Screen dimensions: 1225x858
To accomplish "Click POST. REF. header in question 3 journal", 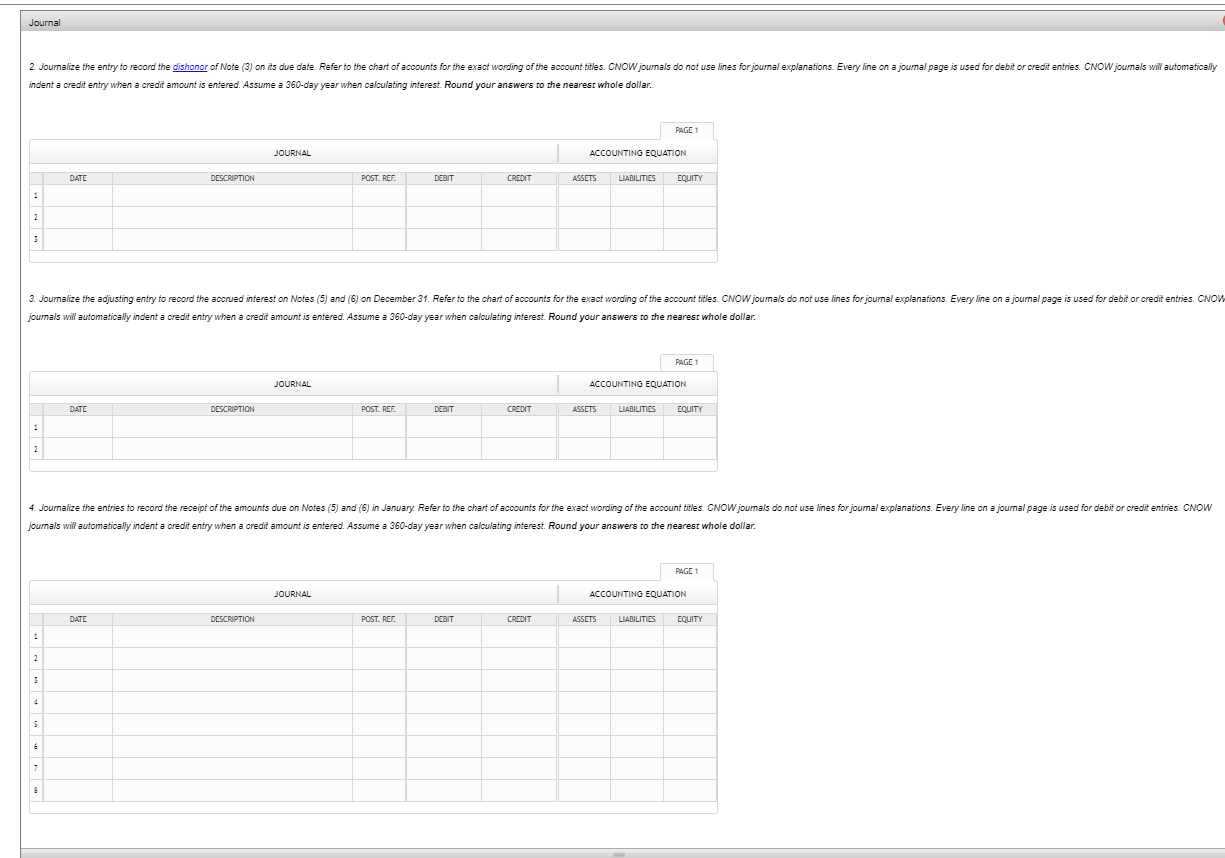I will (379, 409).
